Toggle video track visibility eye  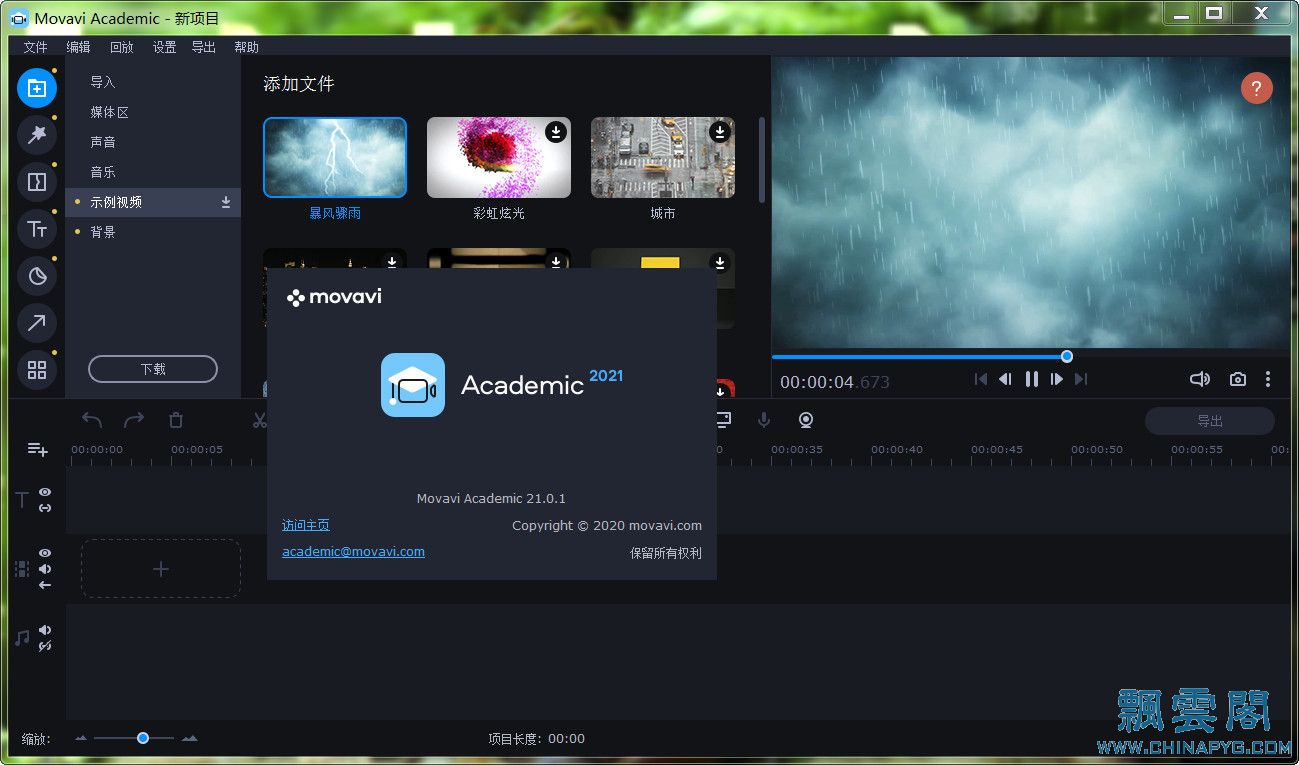[45, 553]
